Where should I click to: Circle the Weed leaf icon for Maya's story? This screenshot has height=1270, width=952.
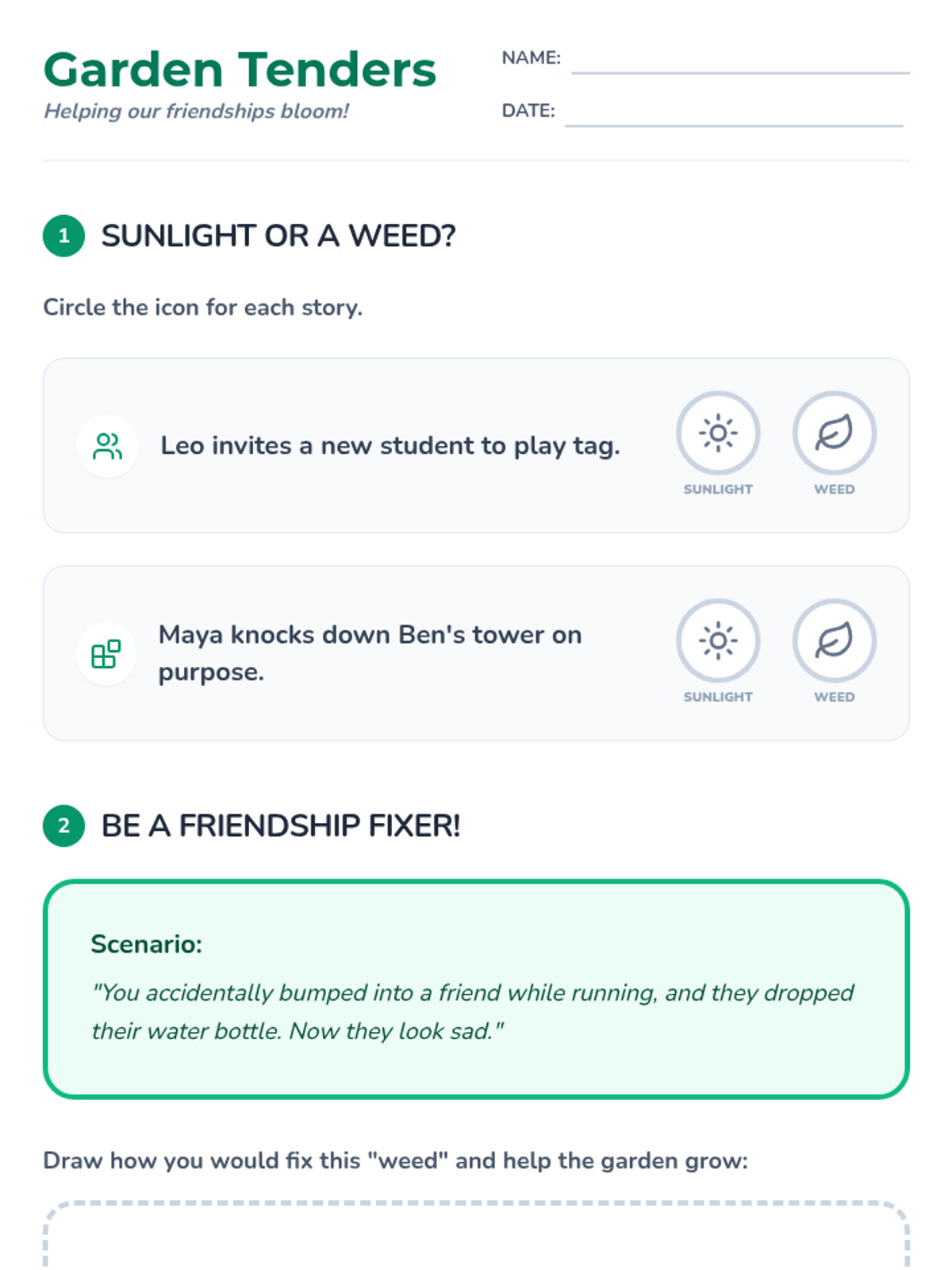(834, 641)
